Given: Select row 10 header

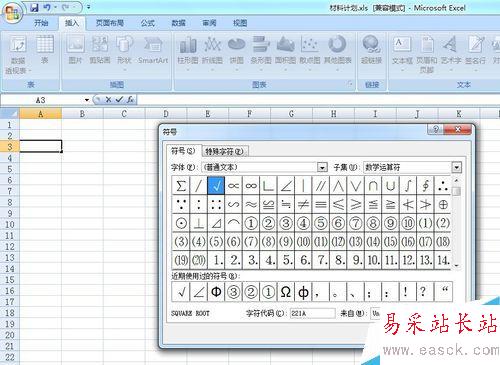Looking at the screenshot, I should point(10,224).
